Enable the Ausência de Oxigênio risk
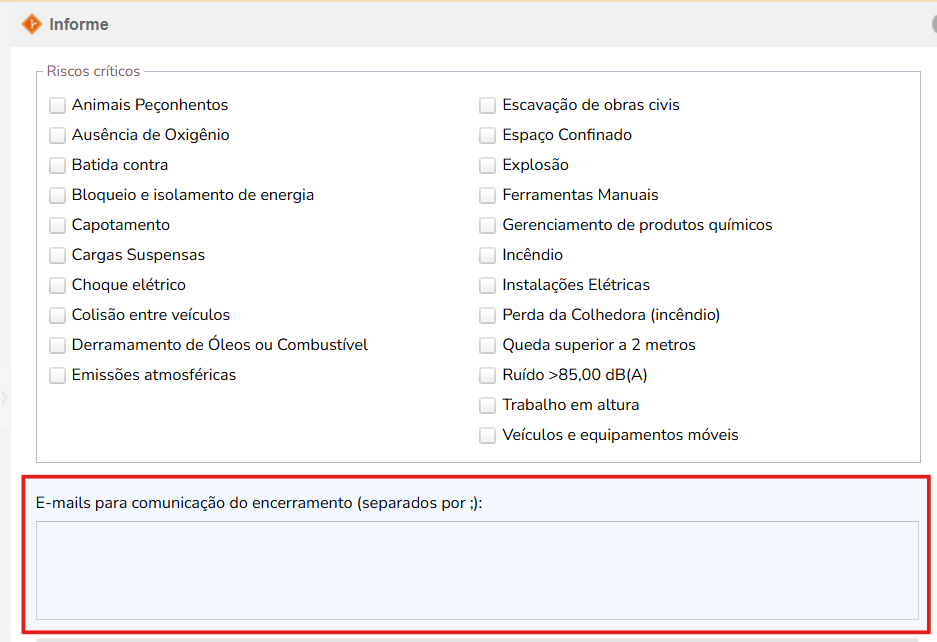This screenshot has height=642, width=937. click(x=58, y=135)
